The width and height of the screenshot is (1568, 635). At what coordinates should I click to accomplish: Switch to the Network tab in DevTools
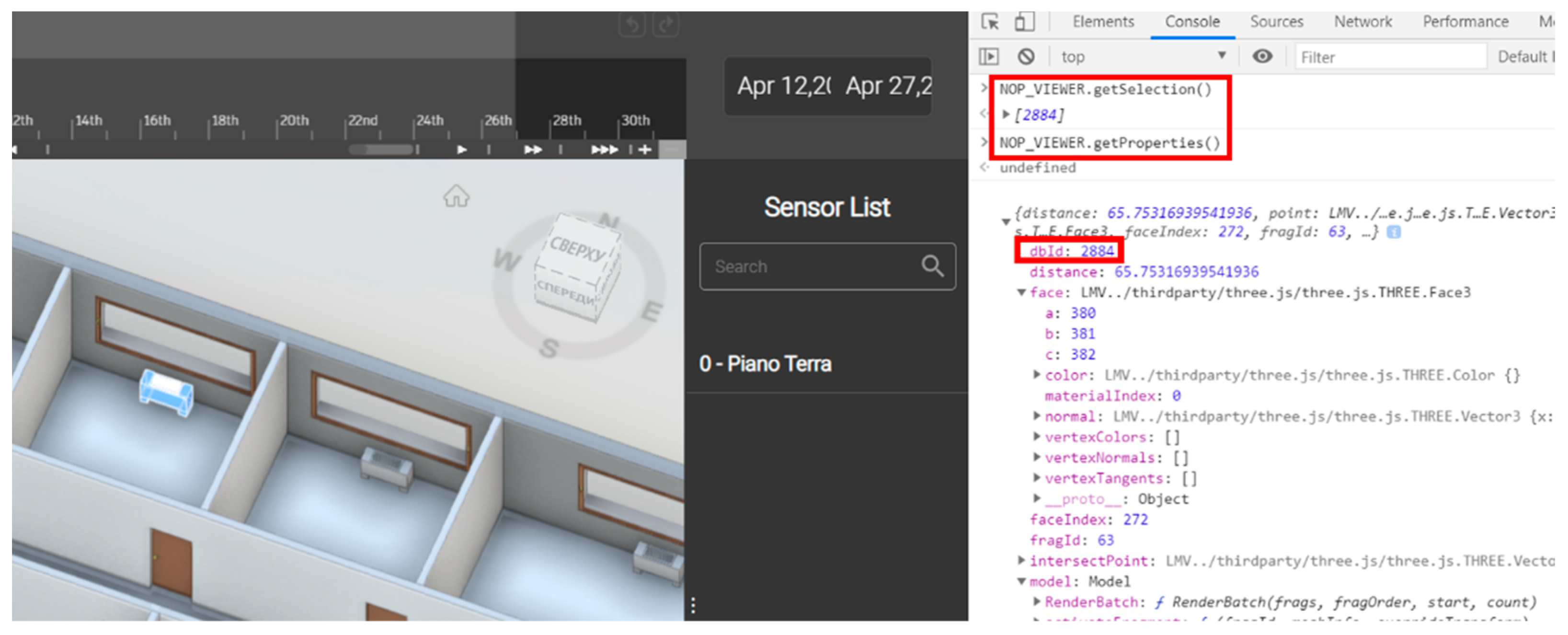point(1362,21)
